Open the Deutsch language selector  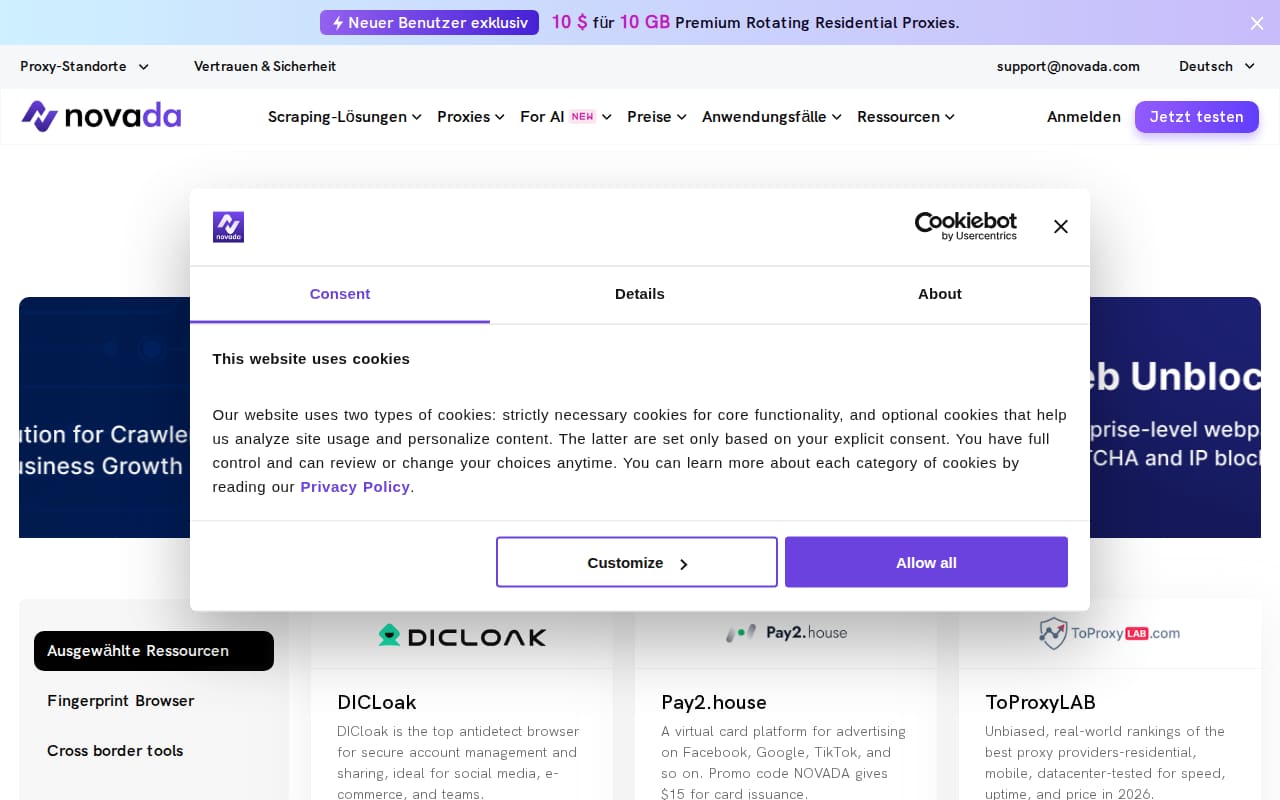pos(1216,66)
